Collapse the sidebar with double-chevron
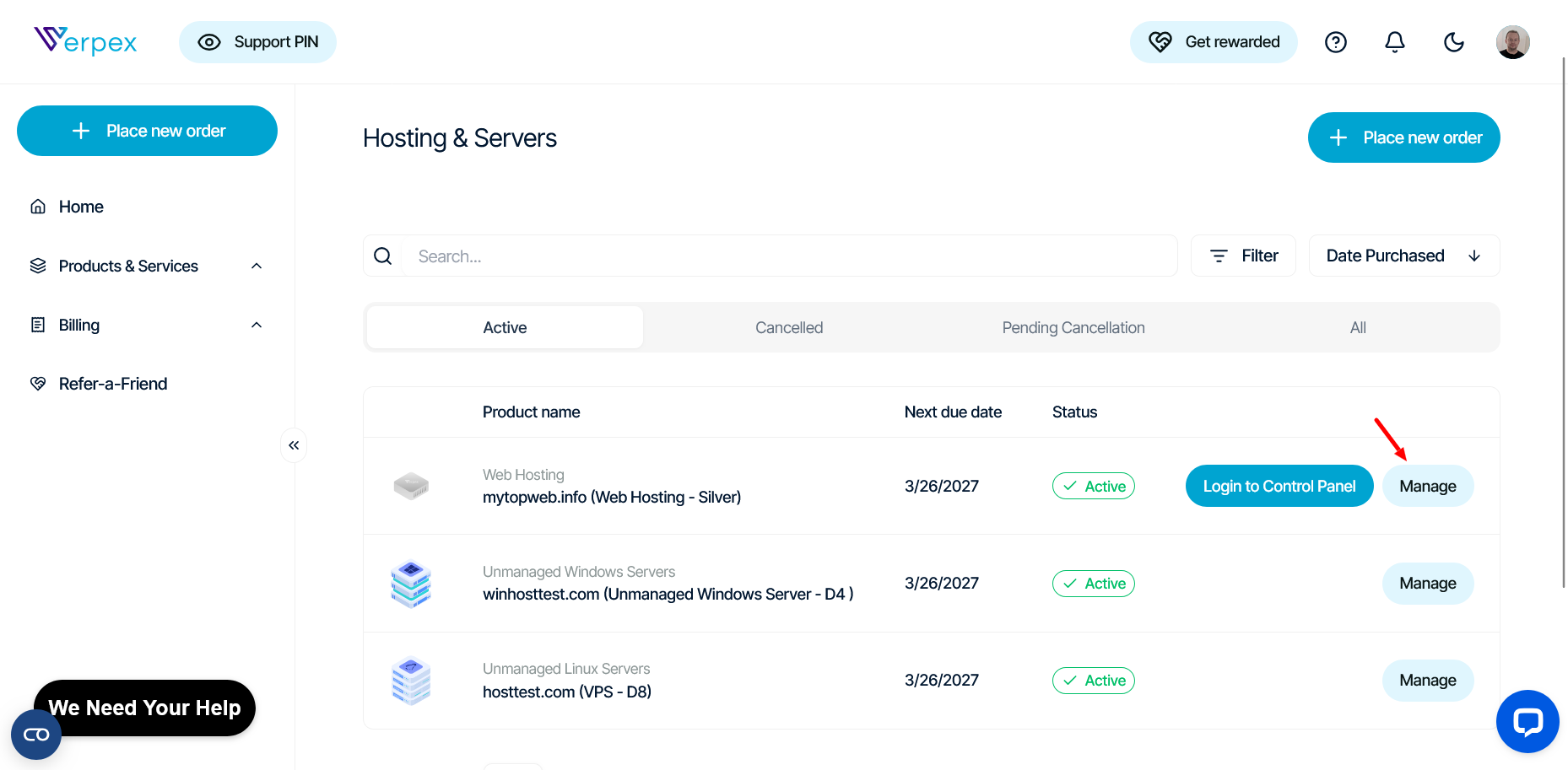The width and height of the screenshot is (1568, 770). [294, 445]
